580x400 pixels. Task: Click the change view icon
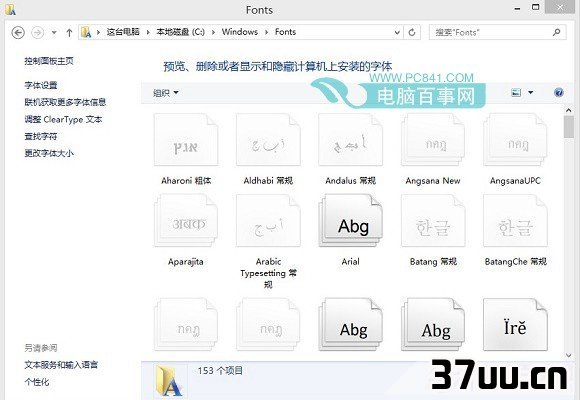[516, 93]
